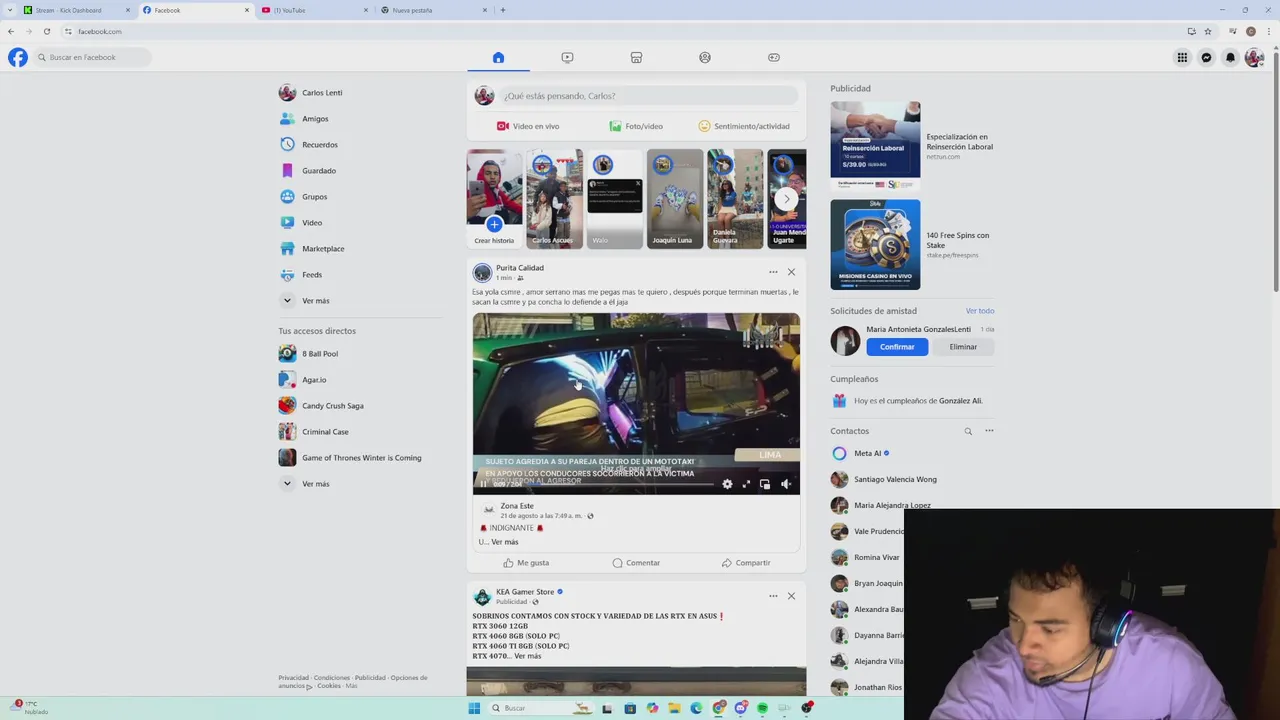
Task: Open Crear historia card
Action: coord(494,198)
